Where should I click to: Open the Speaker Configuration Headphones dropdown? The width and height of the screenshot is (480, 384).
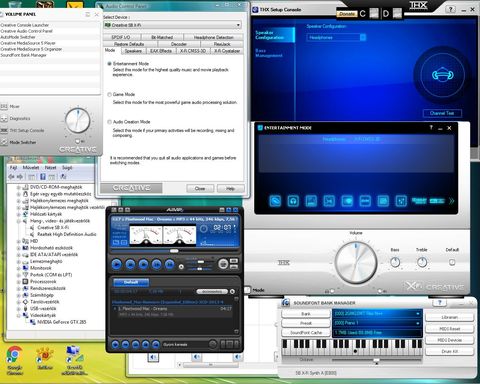pos(336,37)
